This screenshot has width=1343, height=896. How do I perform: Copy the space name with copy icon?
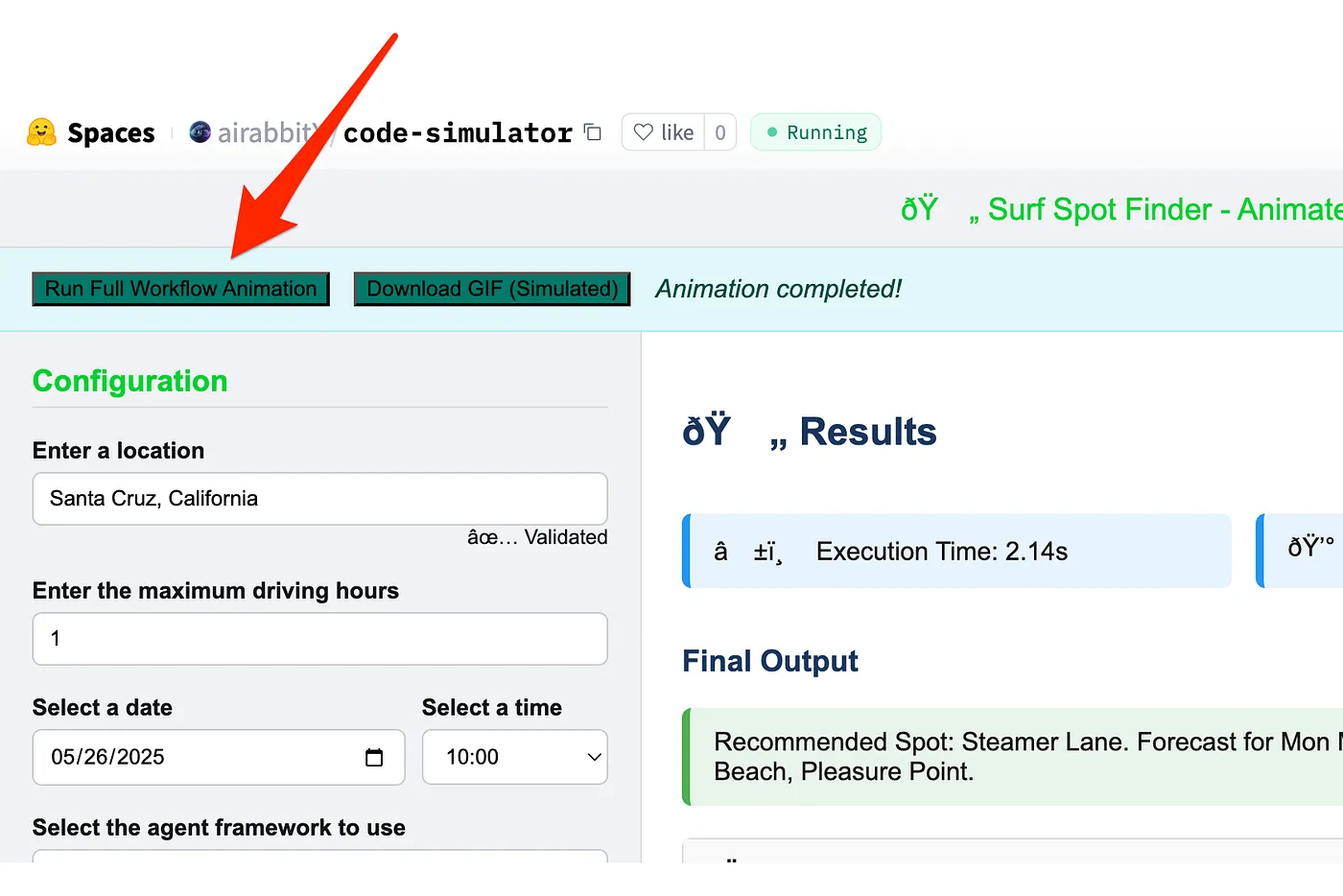(x=594, y=132)
